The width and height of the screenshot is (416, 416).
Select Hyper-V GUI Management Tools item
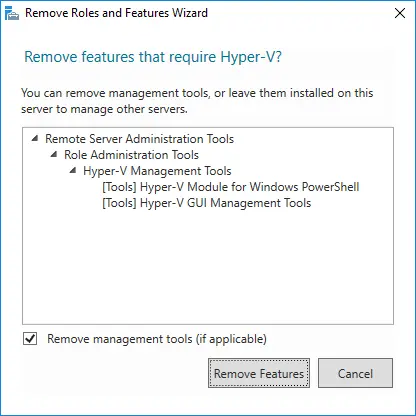tap(207, 203)
